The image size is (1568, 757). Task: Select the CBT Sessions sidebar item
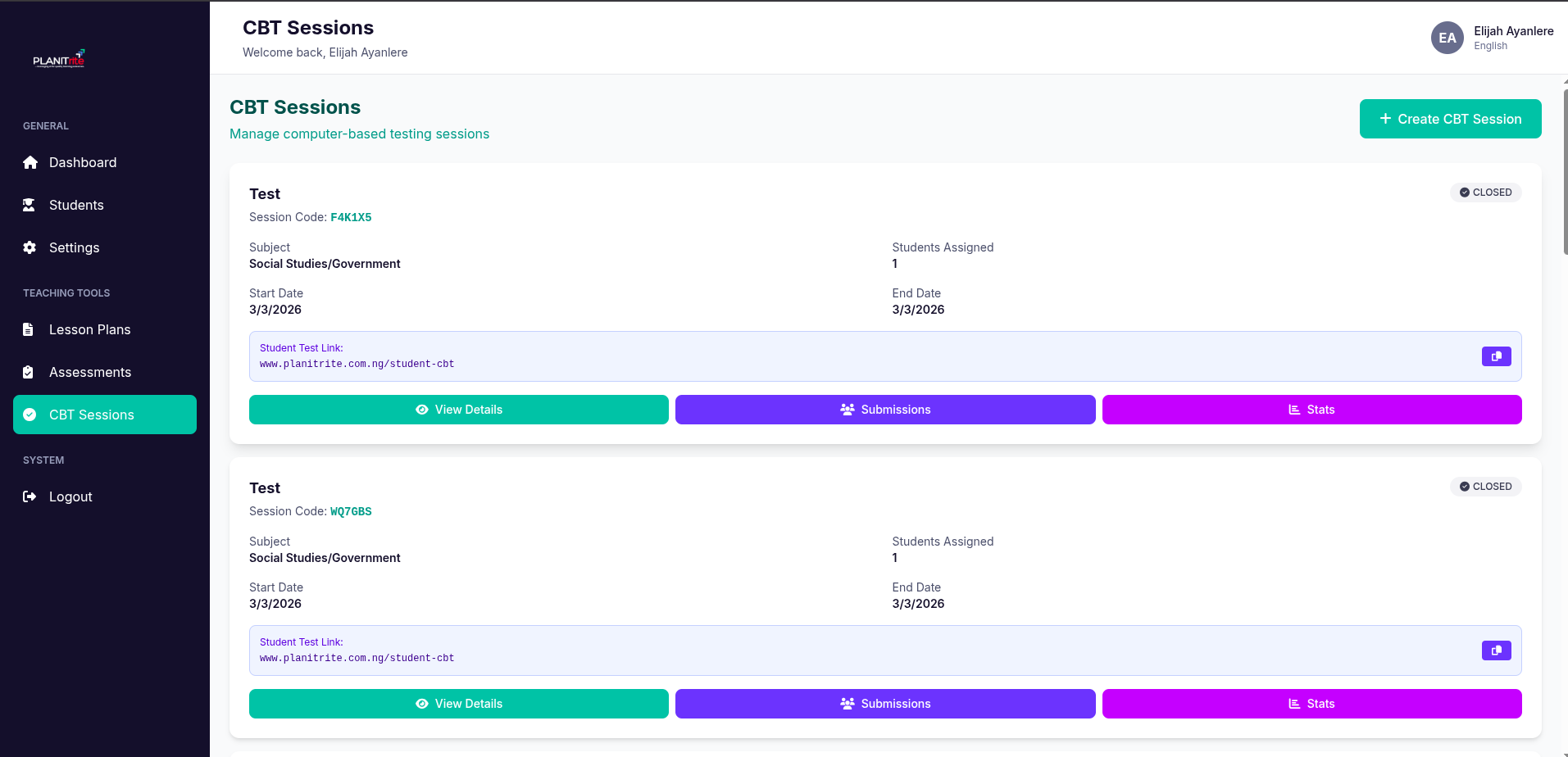[x=105, y=415]
